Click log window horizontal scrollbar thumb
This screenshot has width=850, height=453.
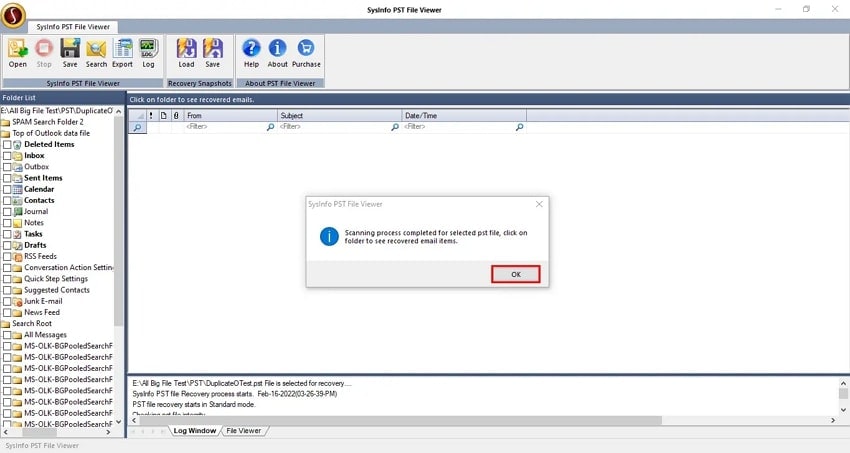point(402,420)
